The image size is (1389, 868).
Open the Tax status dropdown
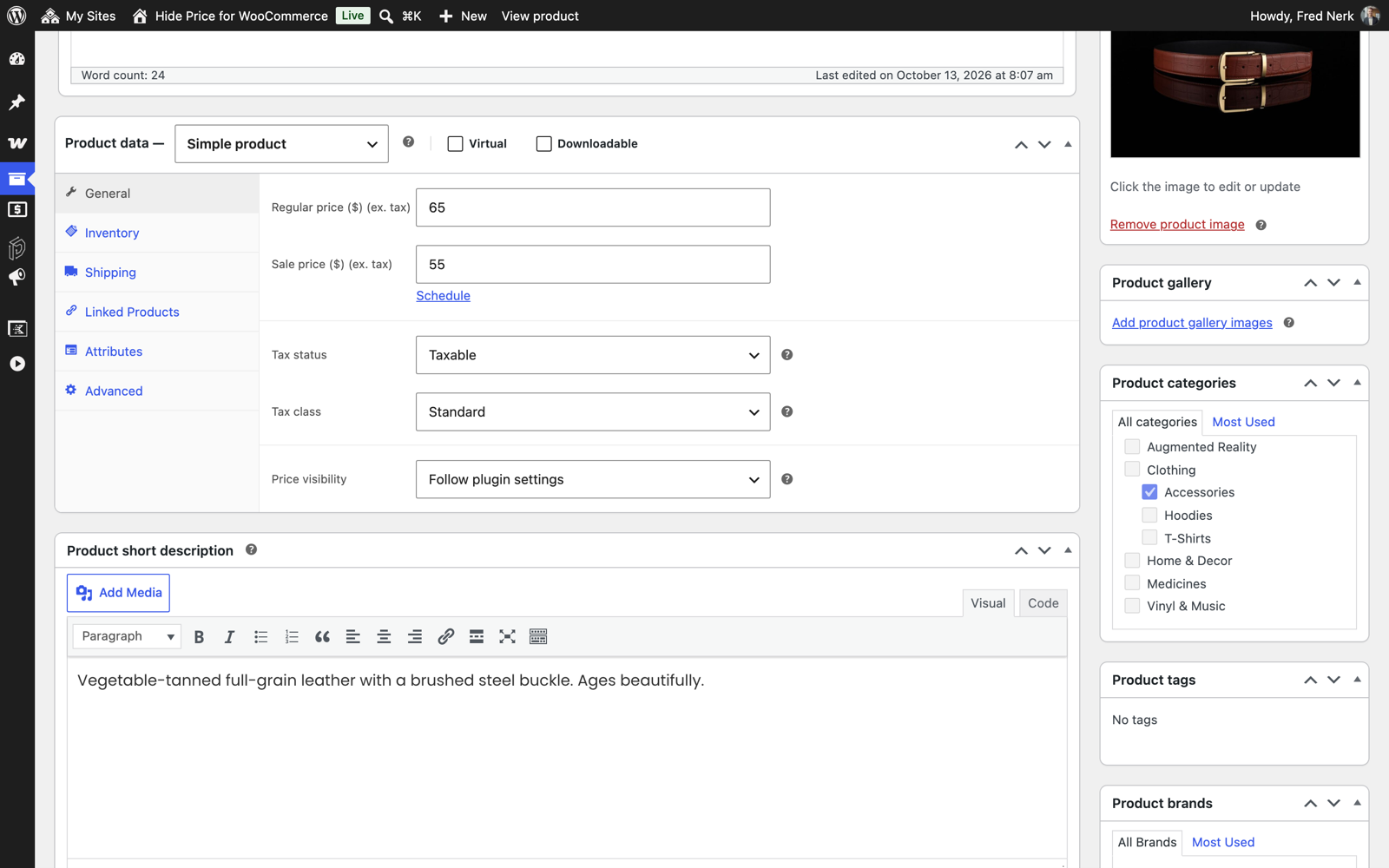[593, 355]
